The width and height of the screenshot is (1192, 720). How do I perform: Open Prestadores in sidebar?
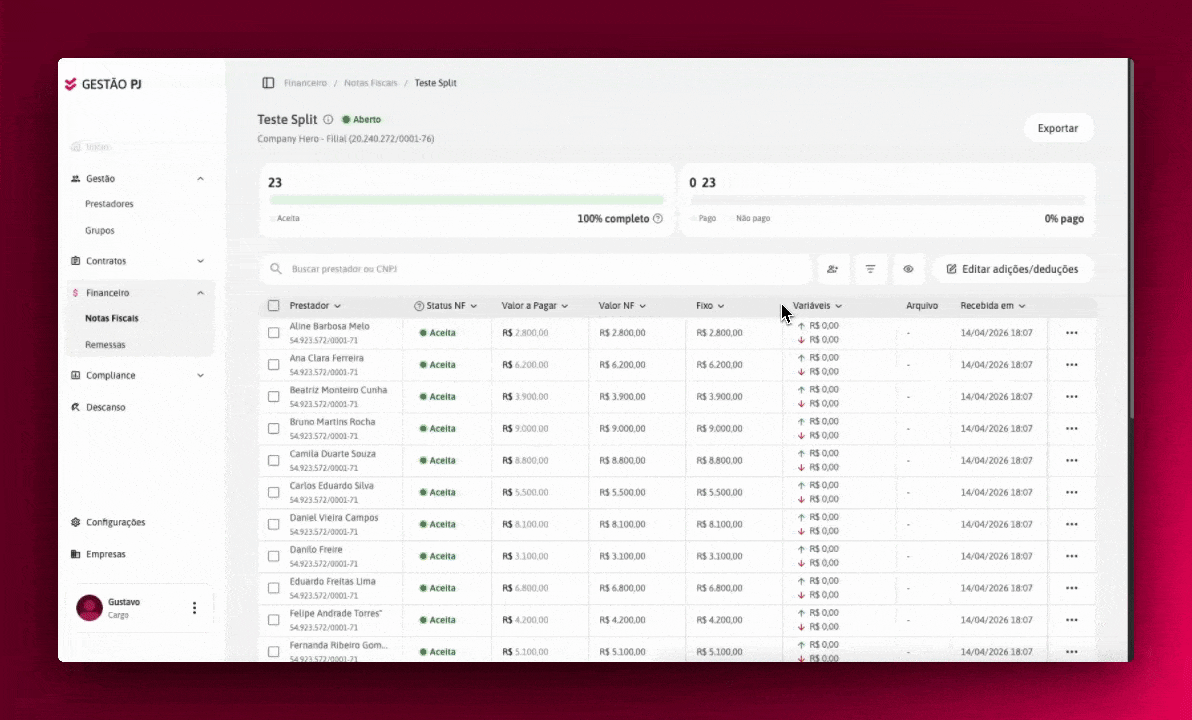pyautogui.click(x=109, y=204)
